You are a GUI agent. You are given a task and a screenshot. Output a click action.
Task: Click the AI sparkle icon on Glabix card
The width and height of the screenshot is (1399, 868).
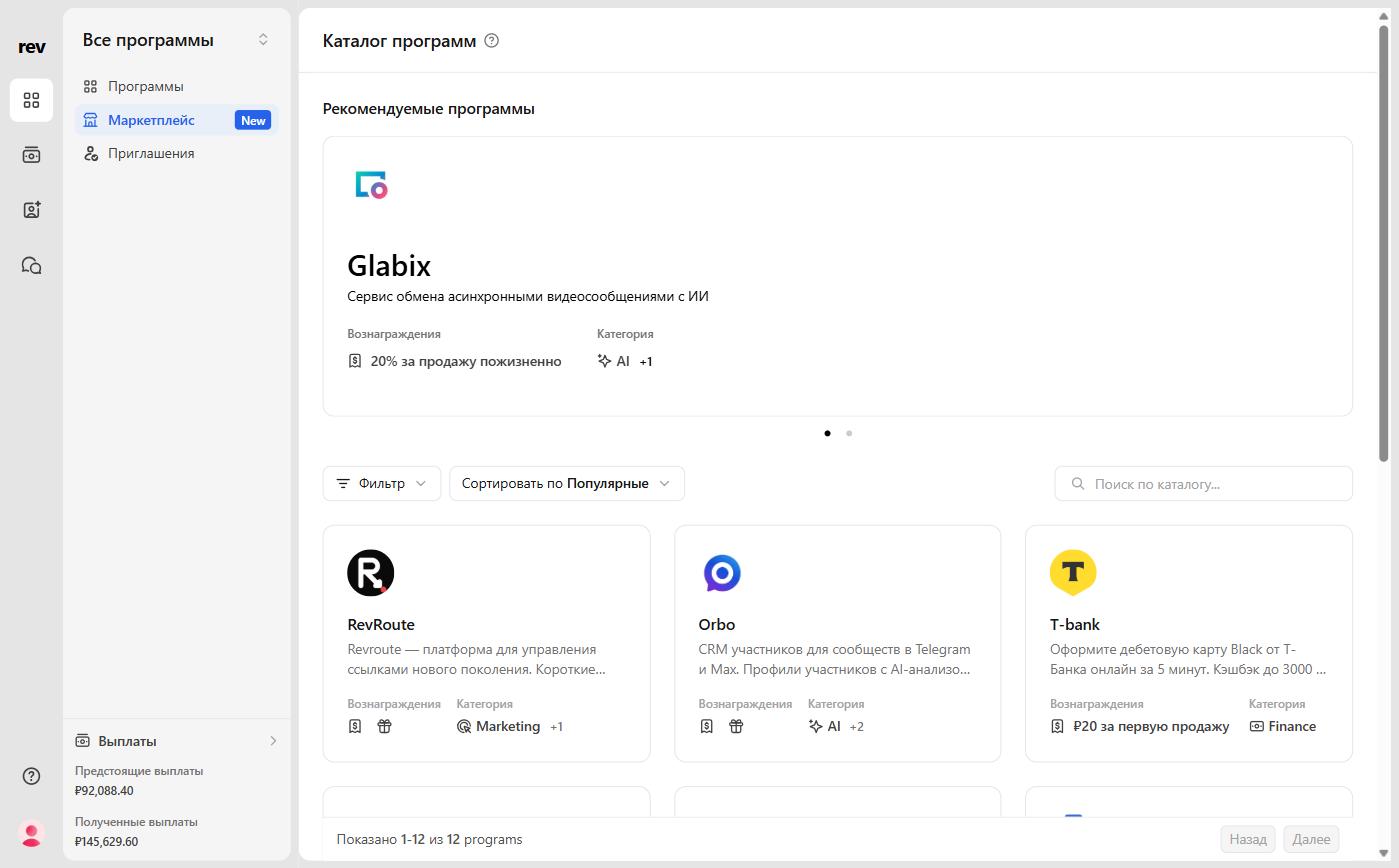604,361
